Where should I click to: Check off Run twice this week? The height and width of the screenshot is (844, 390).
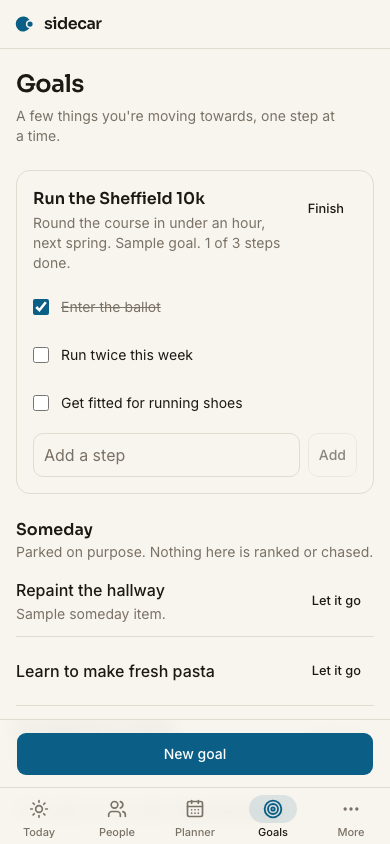pos(41,355)
